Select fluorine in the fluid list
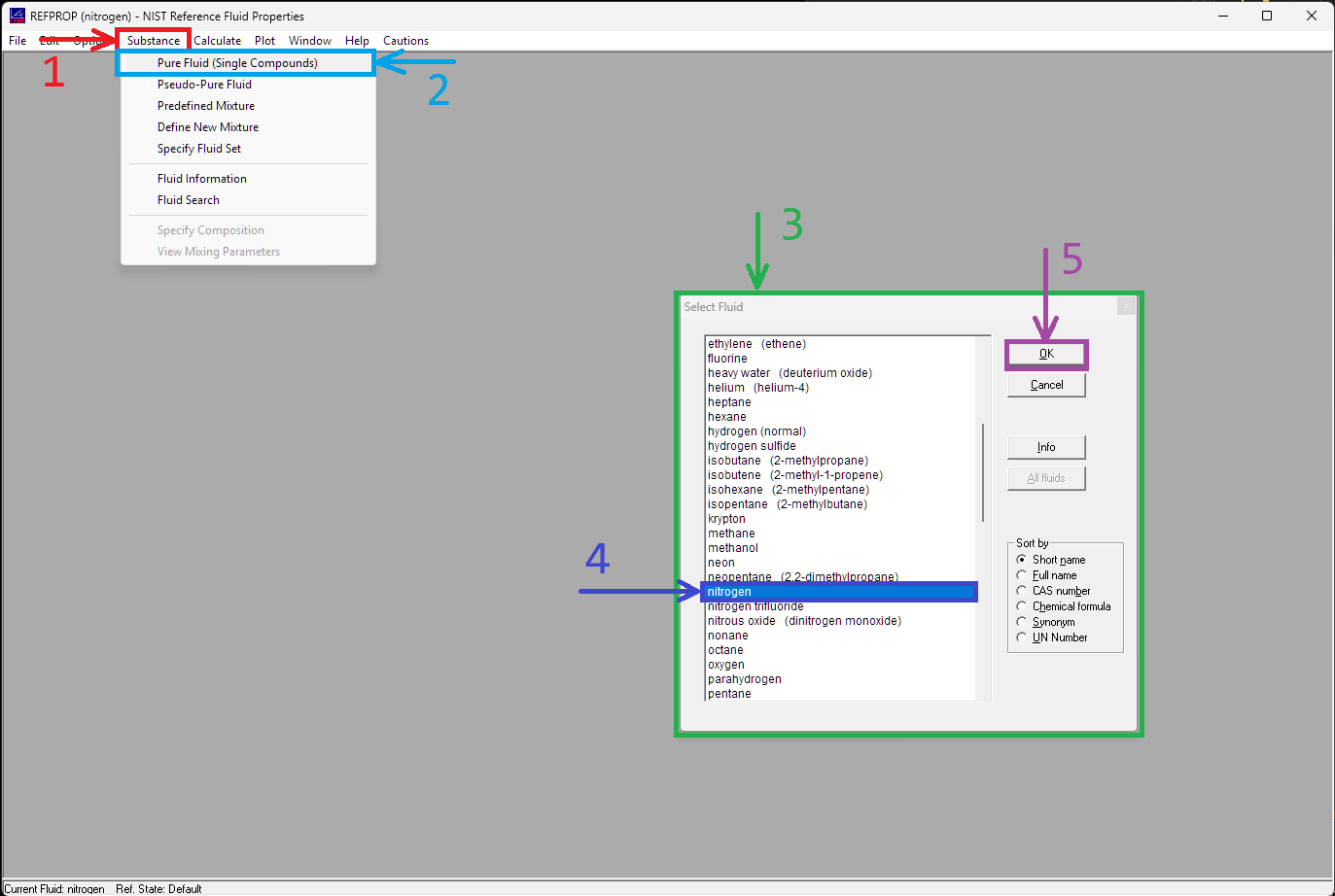The image size is (1335, 896). tap(840, 359)
